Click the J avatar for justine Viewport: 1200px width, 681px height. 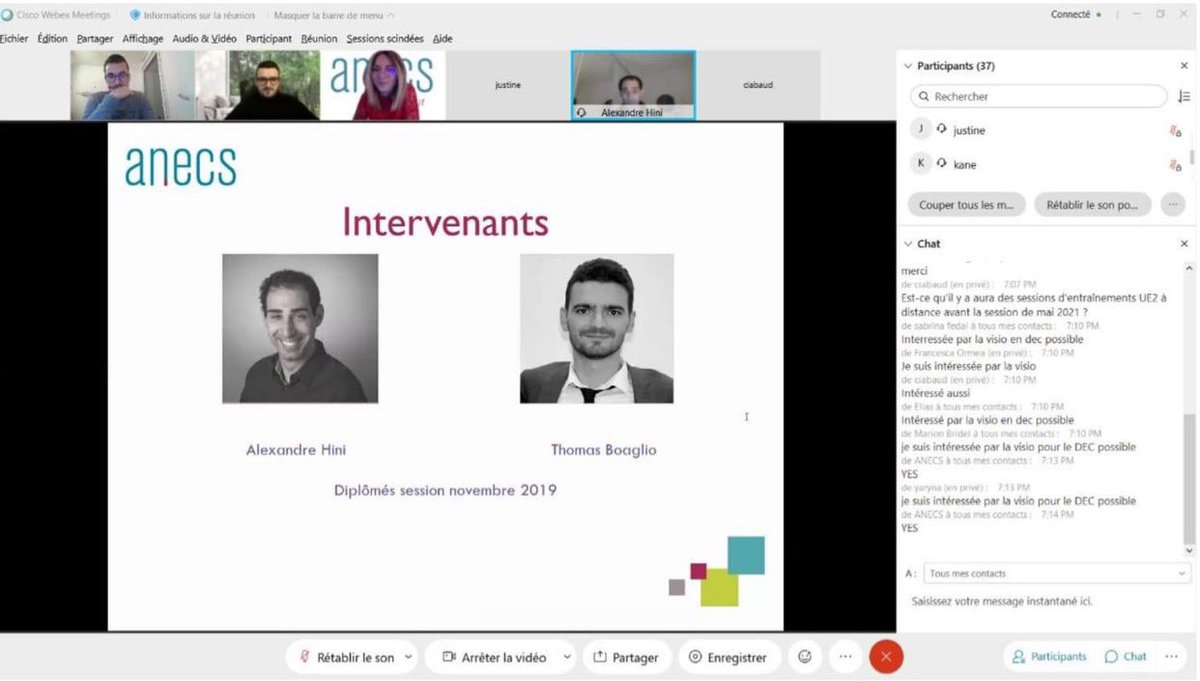(922, 130)
